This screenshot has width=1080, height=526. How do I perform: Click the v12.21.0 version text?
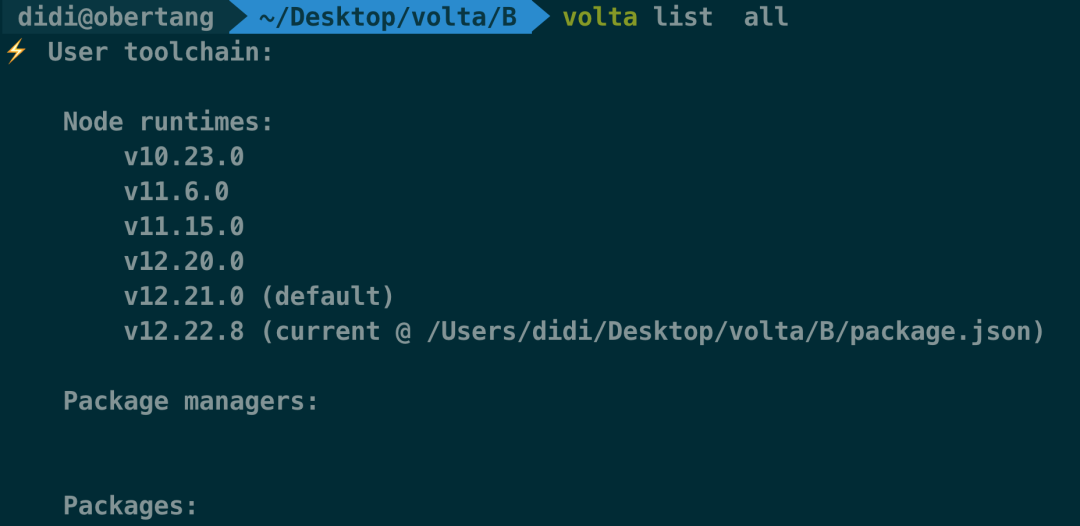(x=184, y=297)
